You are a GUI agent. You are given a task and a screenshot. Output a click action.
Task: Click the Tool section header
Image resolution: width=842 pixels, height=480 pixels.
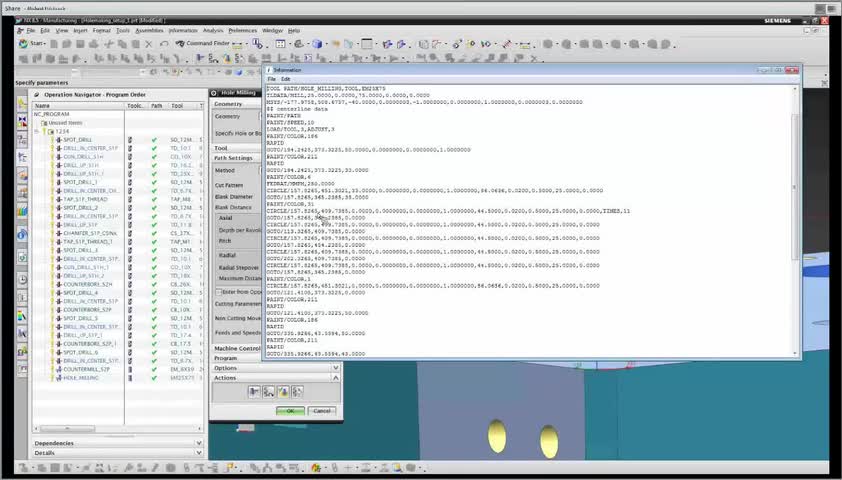(x=237, y=148)
